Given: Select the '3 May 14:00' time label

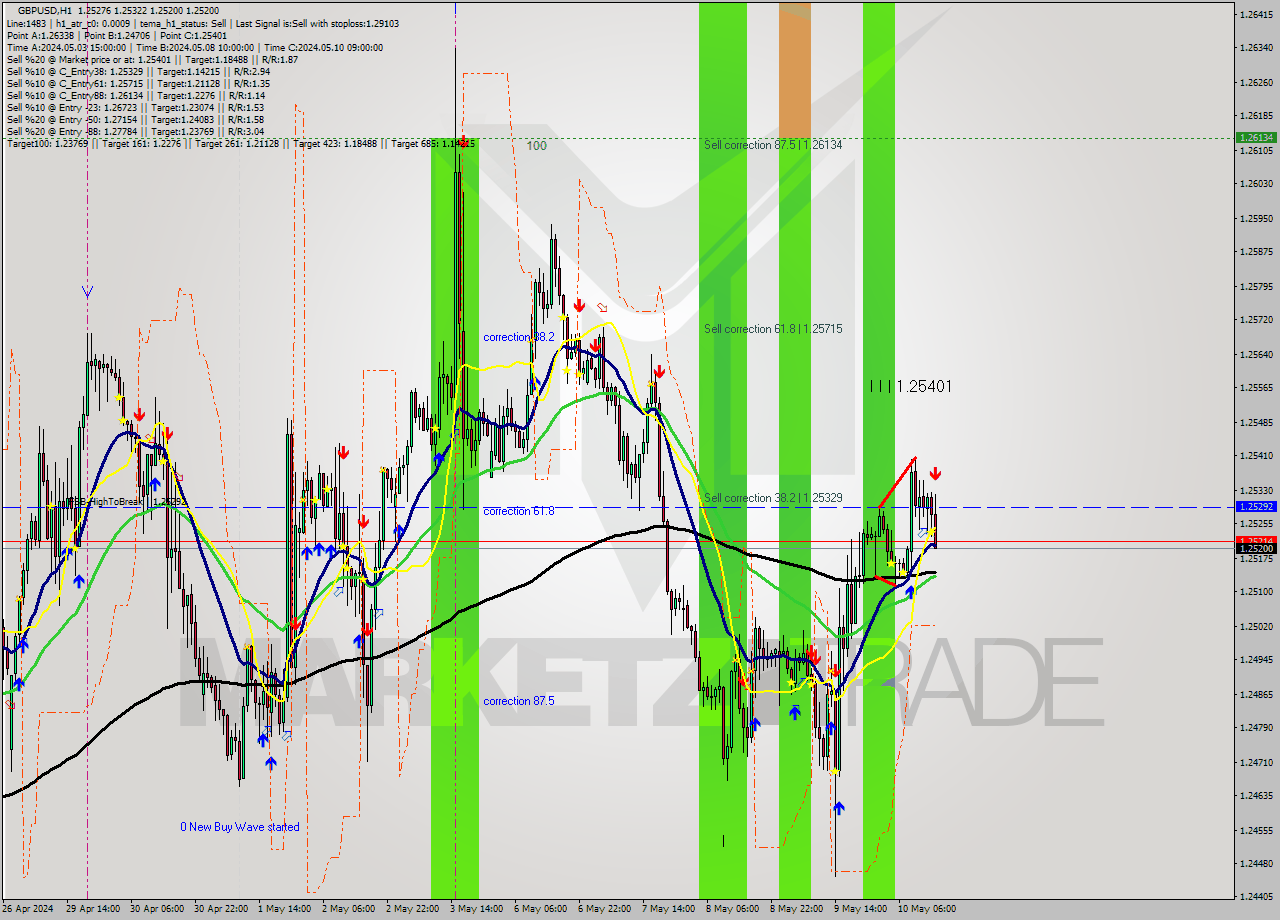Looking at the screenshot, I should pos(478,909).
